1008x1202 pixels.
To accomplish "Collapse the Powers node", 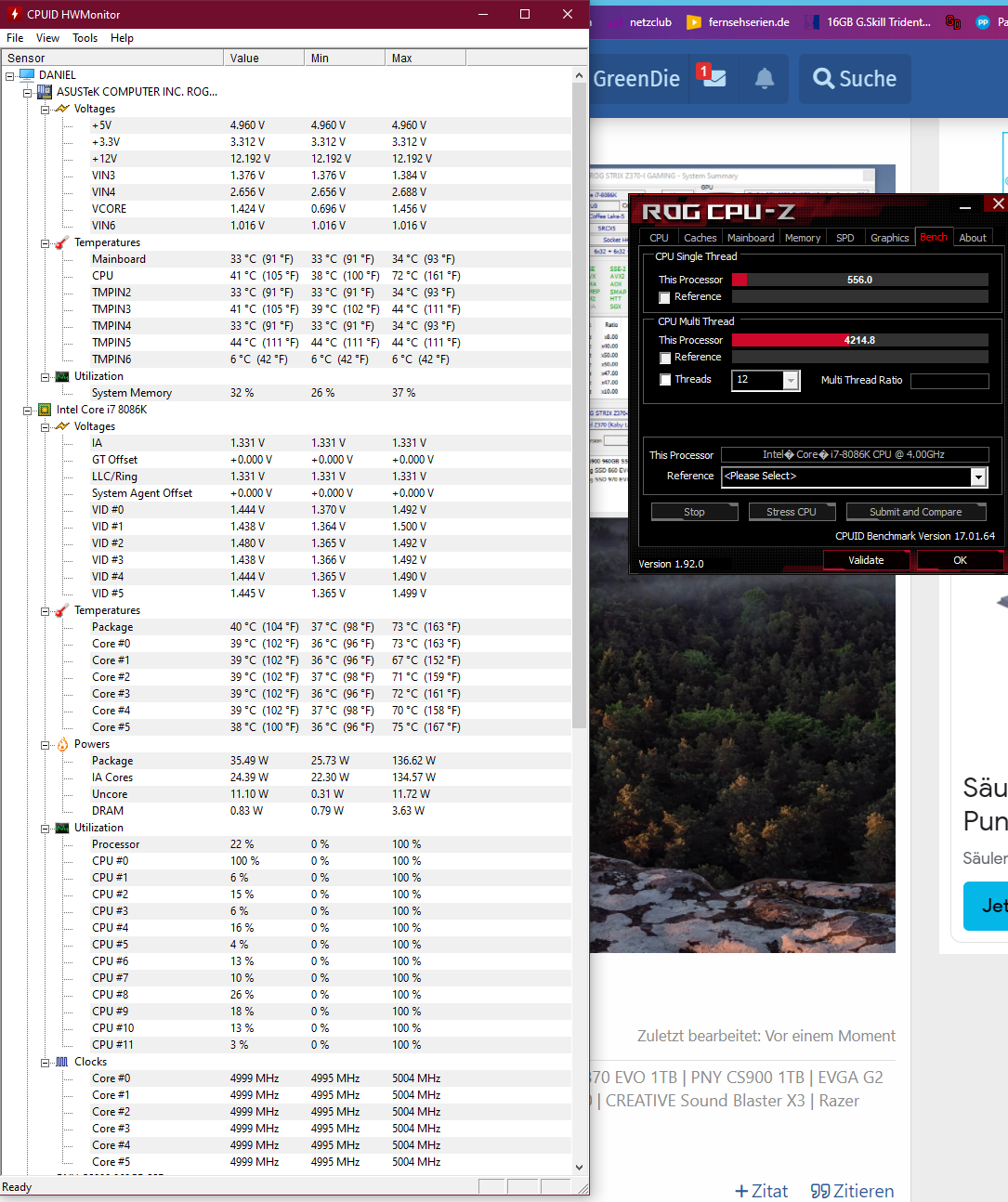I will [45, 744].
